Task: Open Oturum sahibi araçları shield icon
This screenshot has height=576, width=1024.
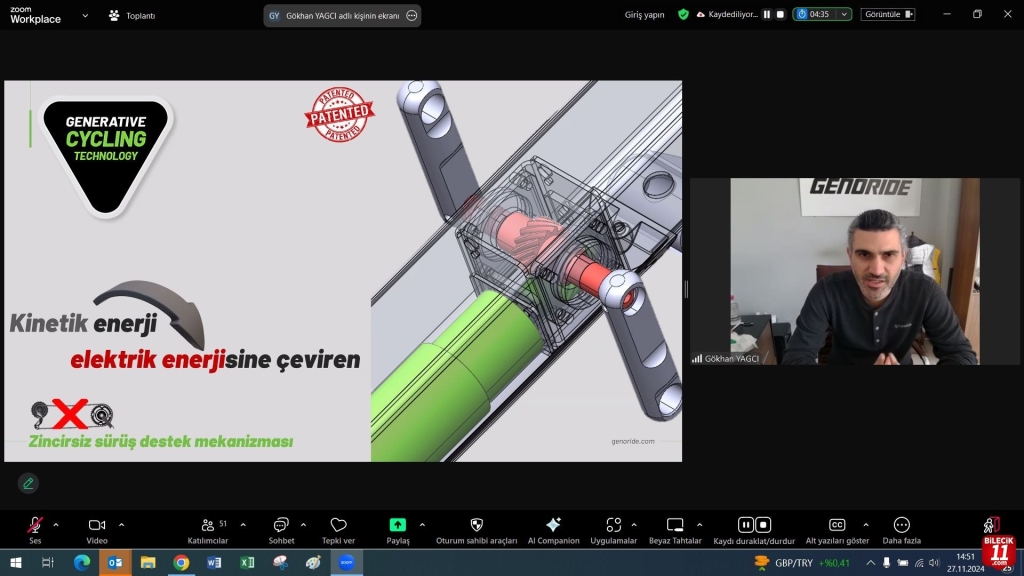Action: click(476, 525)
